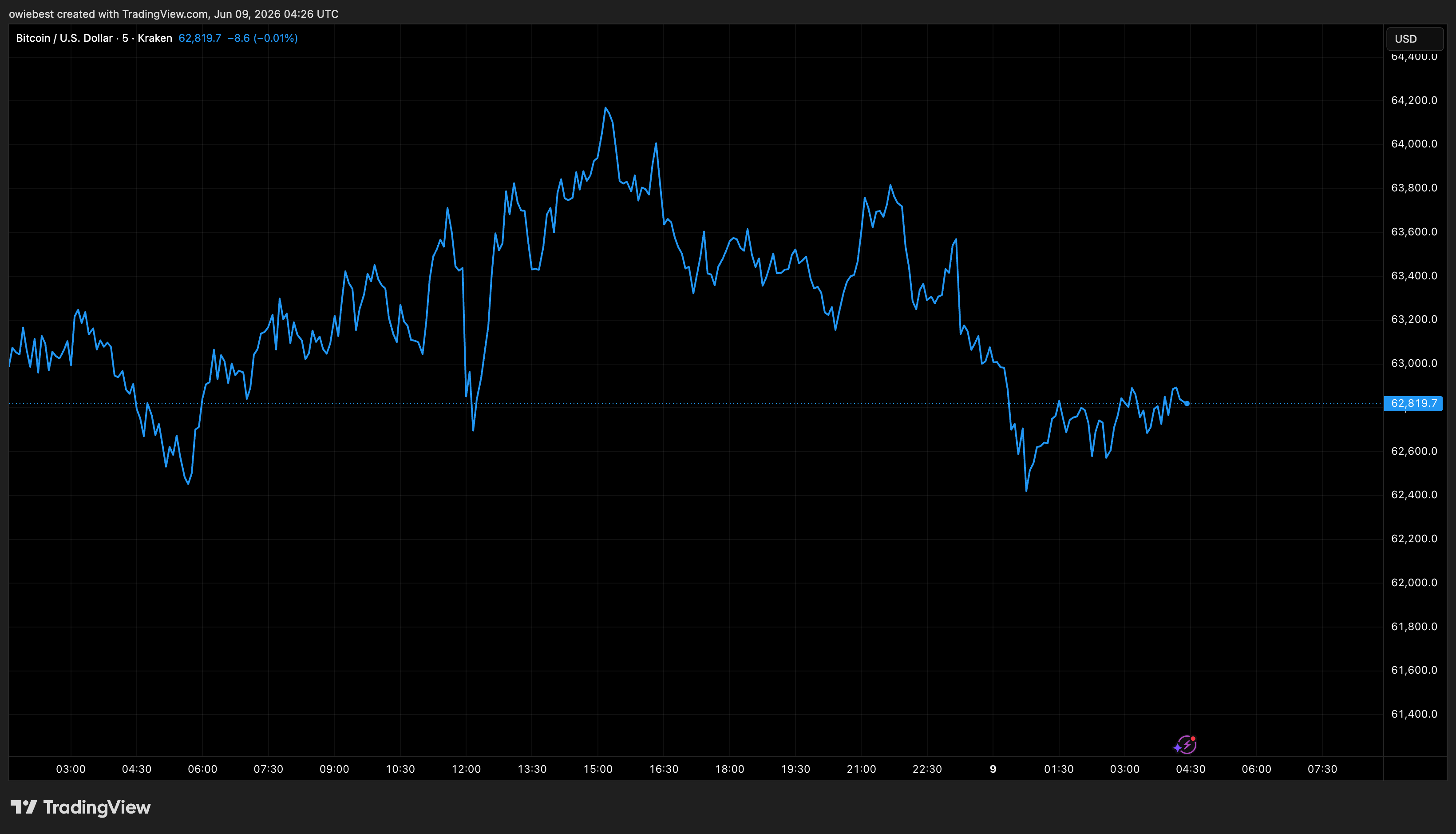Click the 07:30 label left of 09:00
Viewport: 1456px width, 834px height.
coord(268,769)
